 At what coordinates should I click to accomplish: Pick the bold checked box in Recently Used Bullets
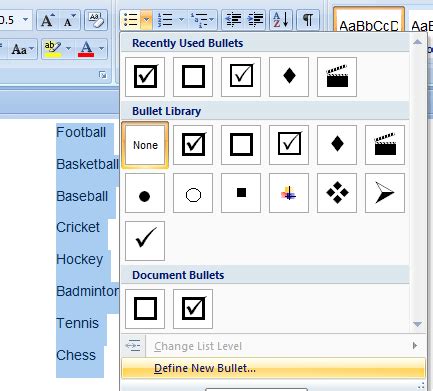tap(145, 77)
